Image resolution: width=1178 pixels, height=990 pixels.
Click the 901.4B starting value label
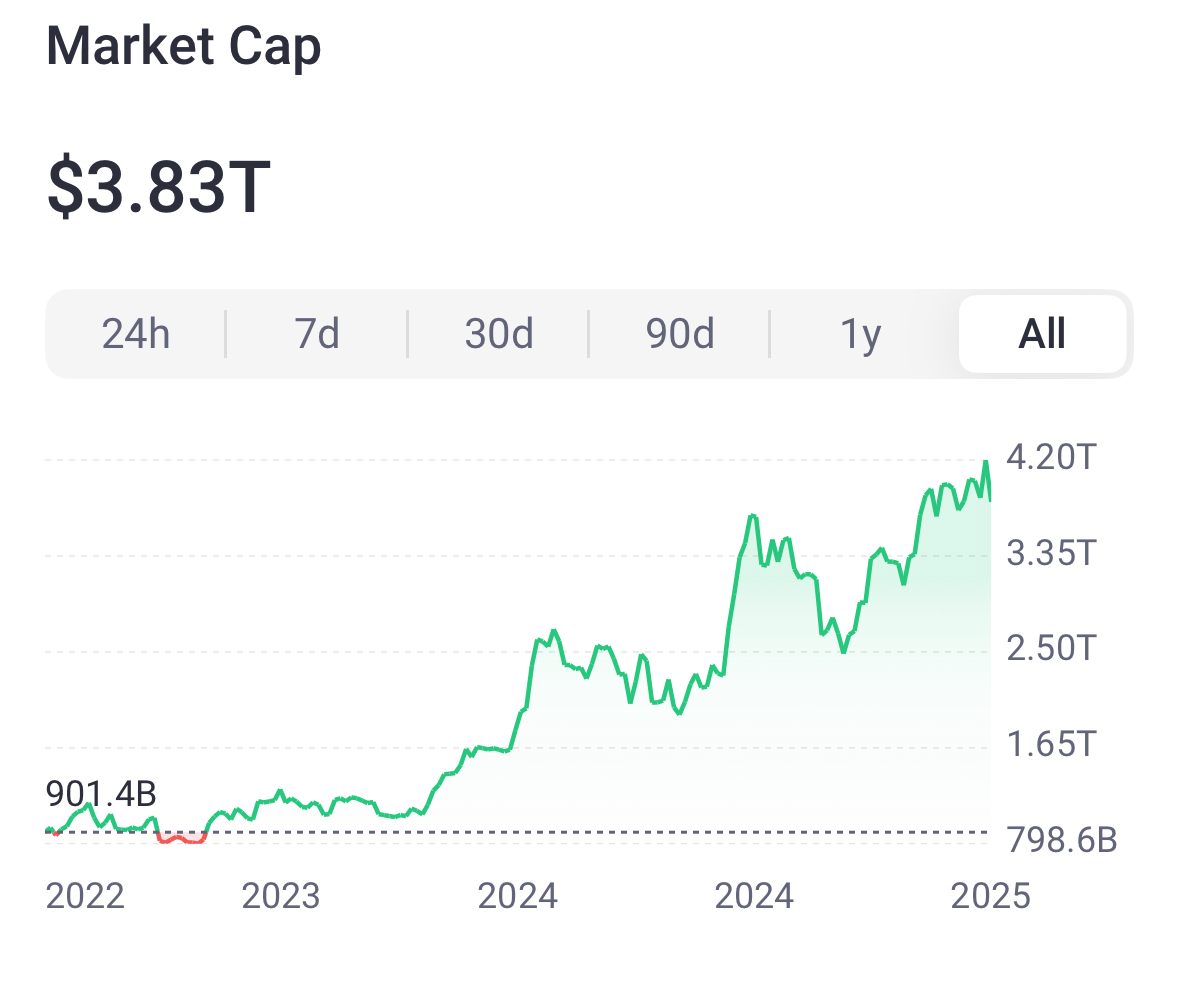[101, 795]
